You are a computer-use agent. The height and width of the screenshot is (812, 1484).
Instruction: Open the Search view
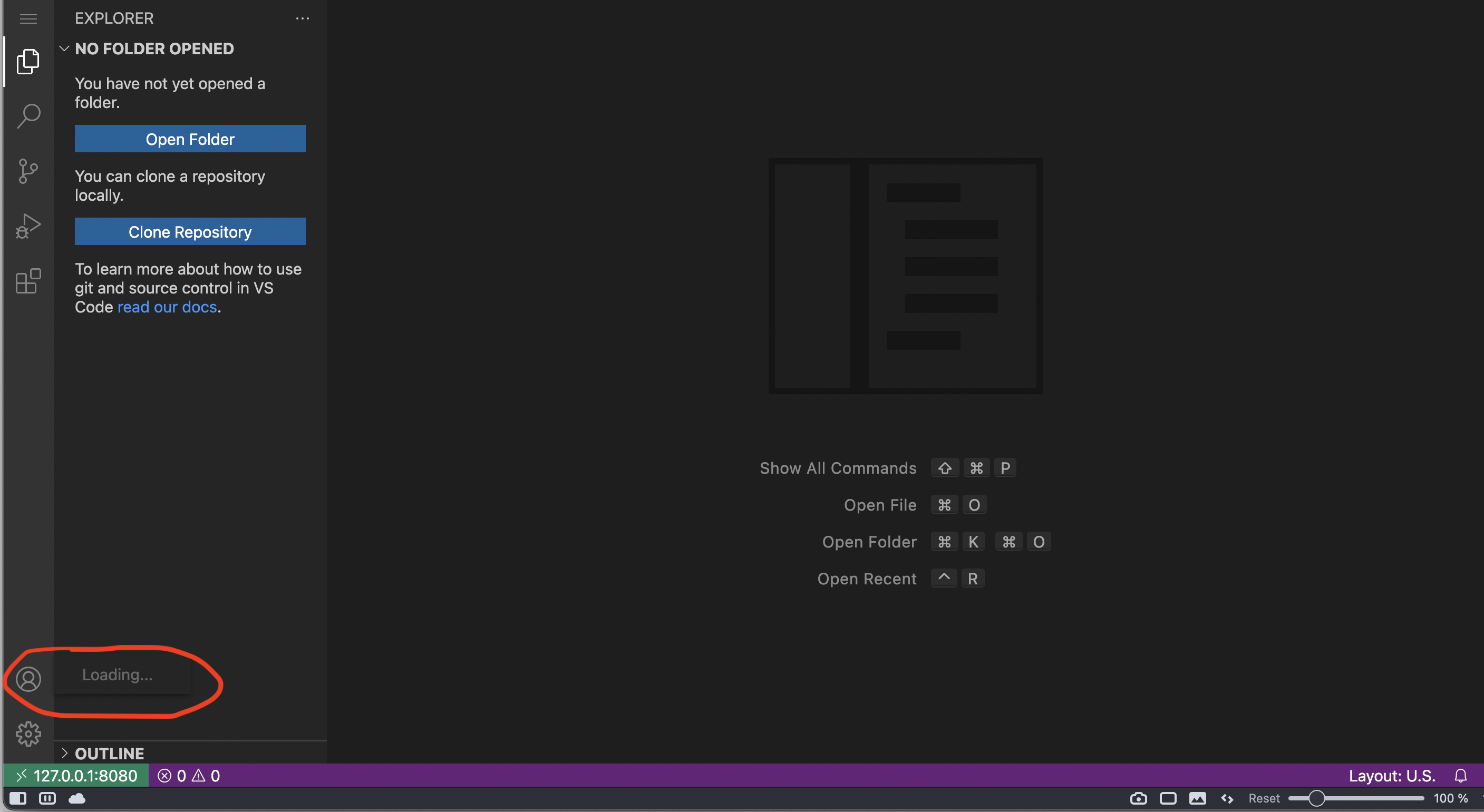tap(27, 115)
